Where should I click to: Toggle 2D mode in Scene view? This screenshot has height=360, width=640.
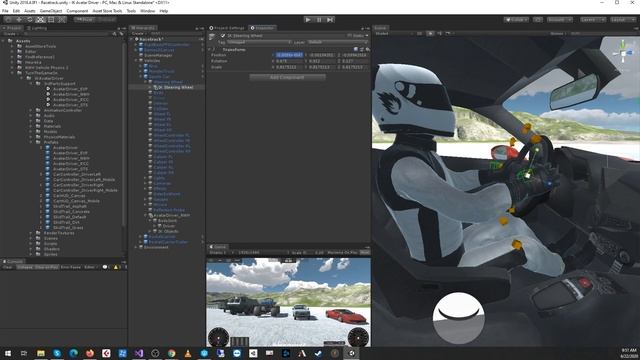pyautogui.click(x=420, y=33)
